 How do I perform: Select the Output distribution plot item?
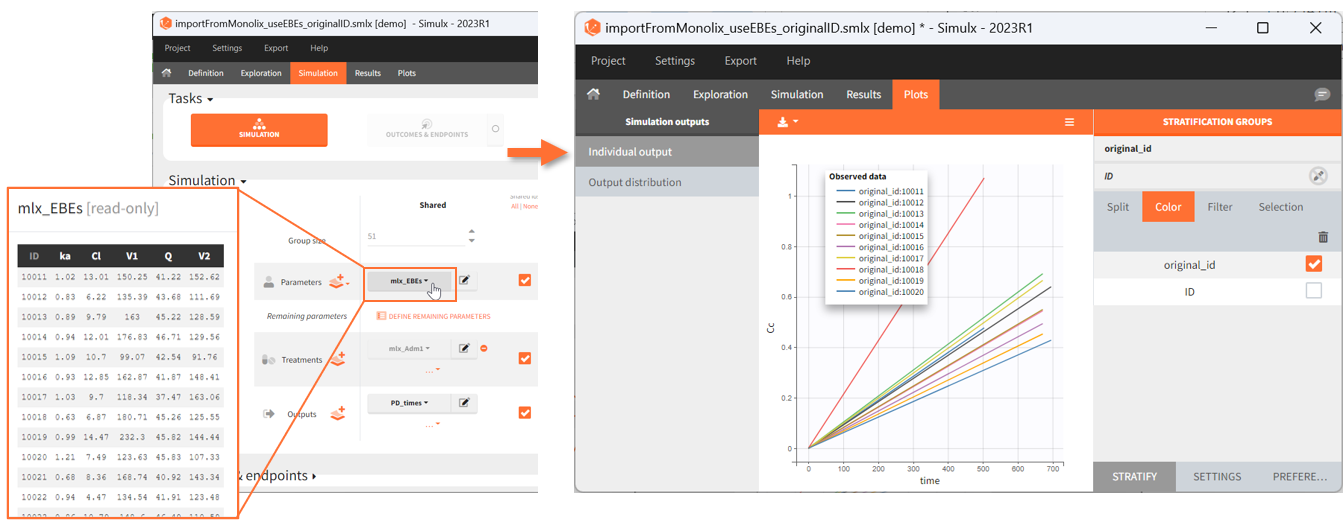pos(635,182)
